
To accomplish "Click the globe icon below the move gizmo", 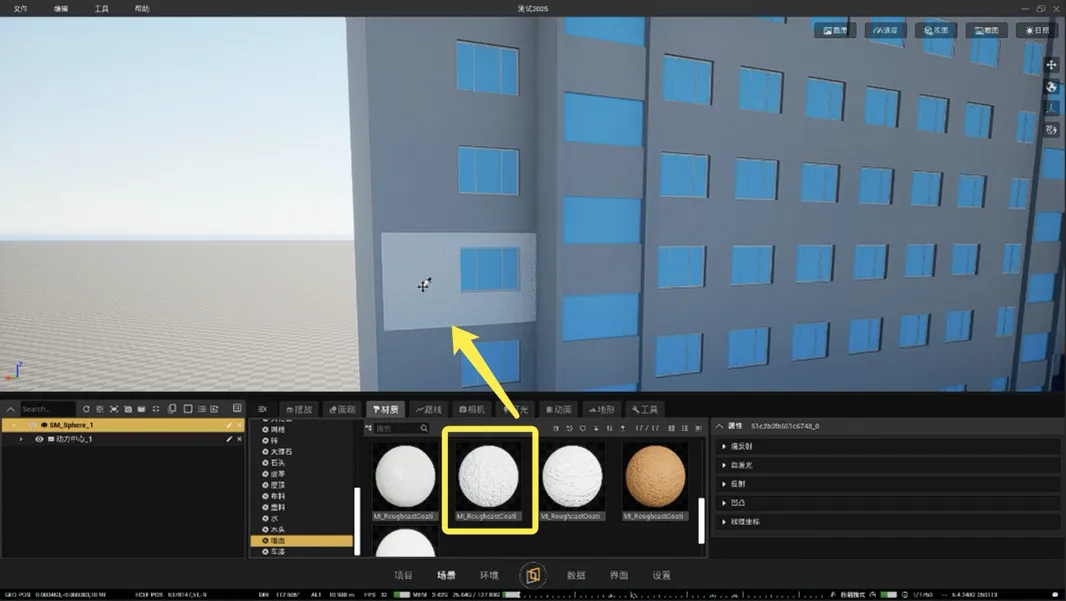I will (x=1051, y=86).
